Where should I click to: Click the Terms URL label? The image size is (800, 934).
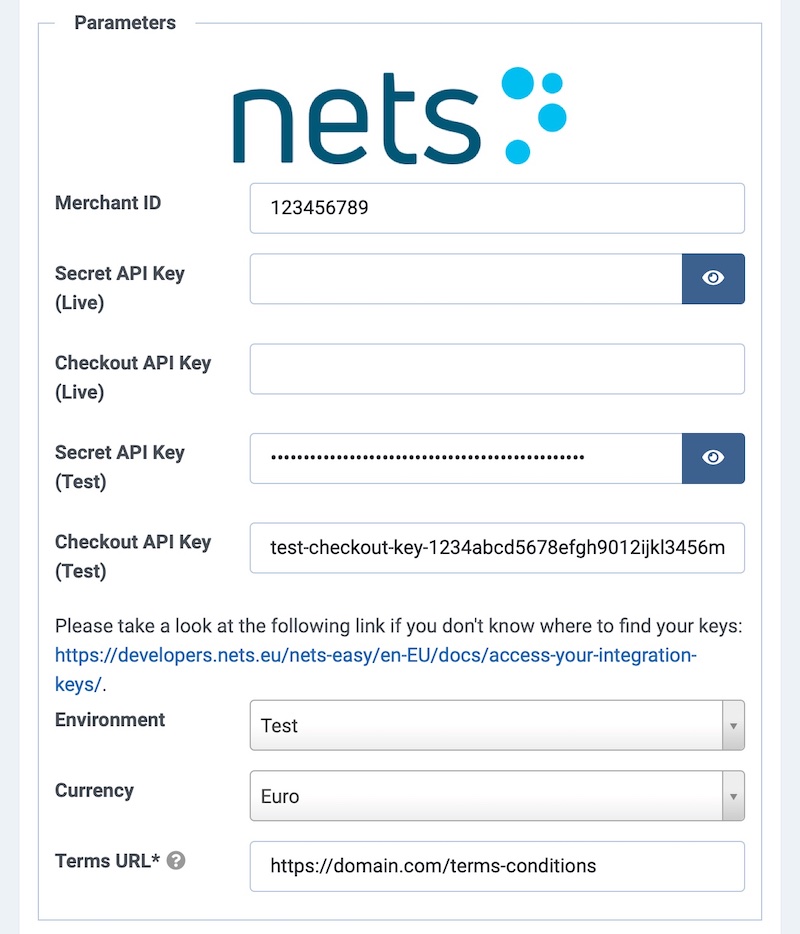(x=107, y=860)
